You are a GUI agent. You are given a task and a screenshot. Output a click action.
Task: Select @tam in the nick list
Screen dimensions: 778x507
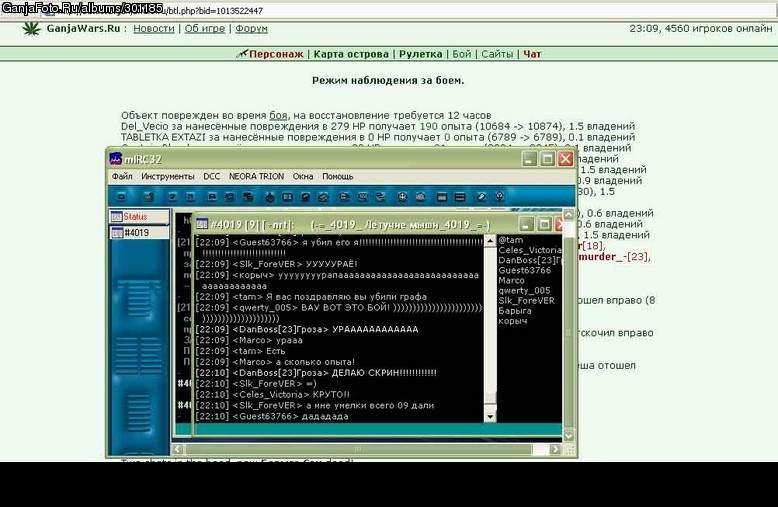(x=511, y=240)
